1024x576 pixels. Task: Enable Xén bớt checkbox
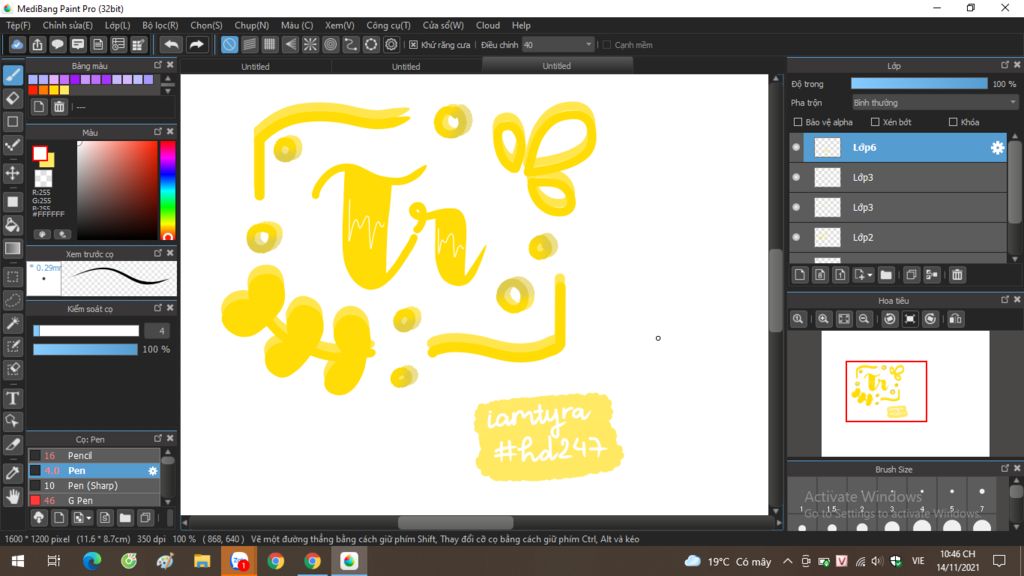(875, 122)
